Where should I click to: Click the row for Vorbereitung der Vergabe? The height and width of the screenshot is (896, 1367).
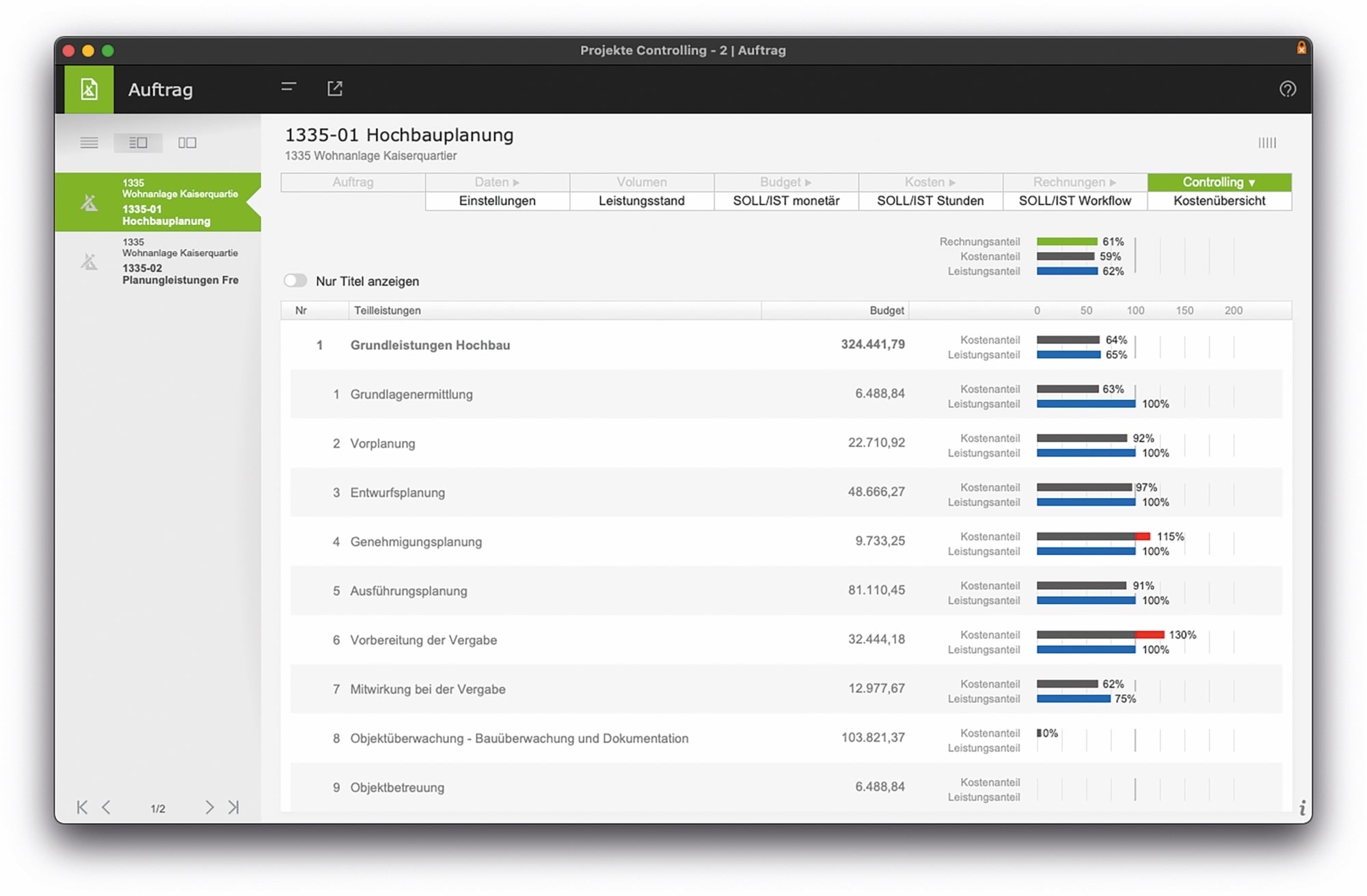(423, 640)
